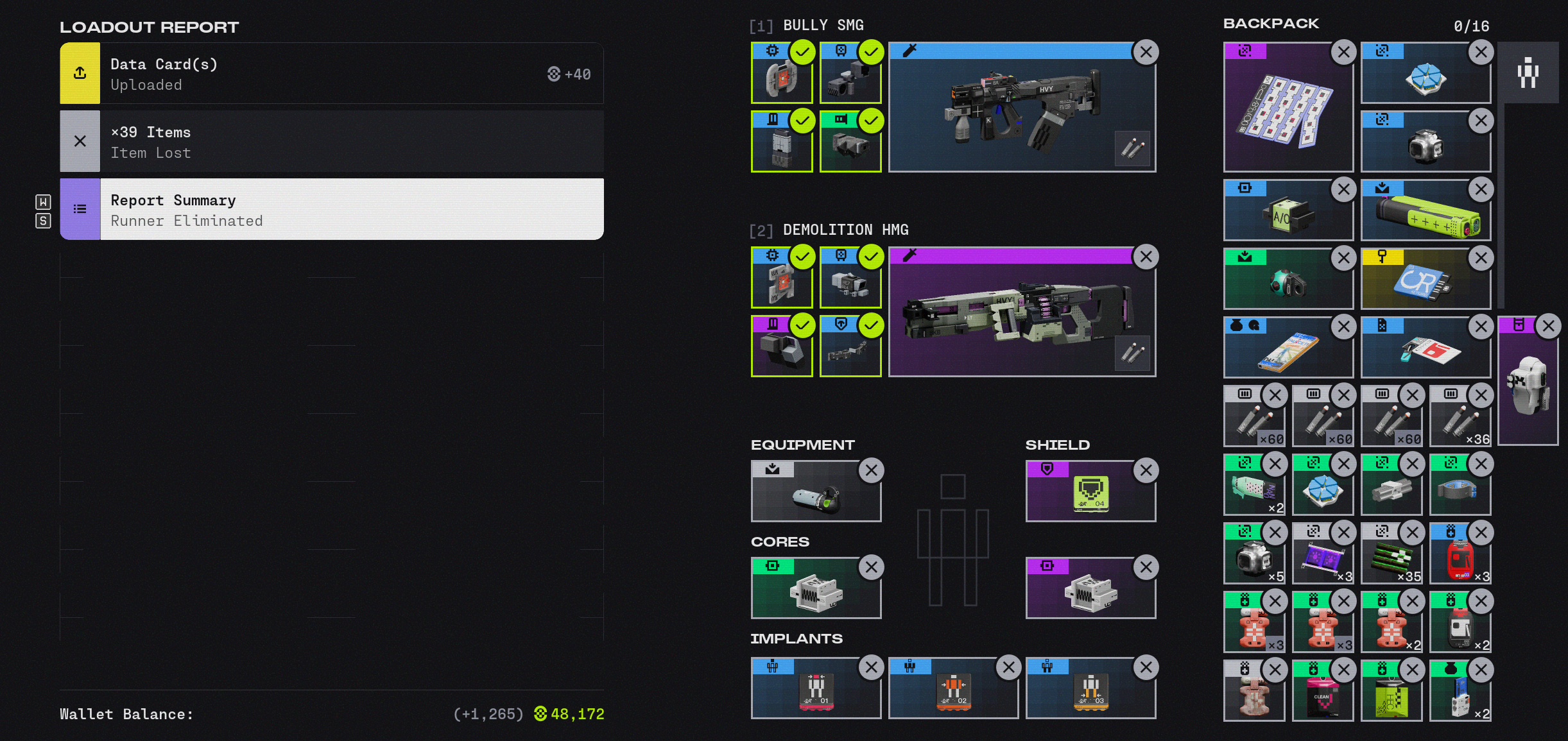Open the ×39 Items Lost entry
Viewport: 1568px width, 741px height.
[332, 141]
